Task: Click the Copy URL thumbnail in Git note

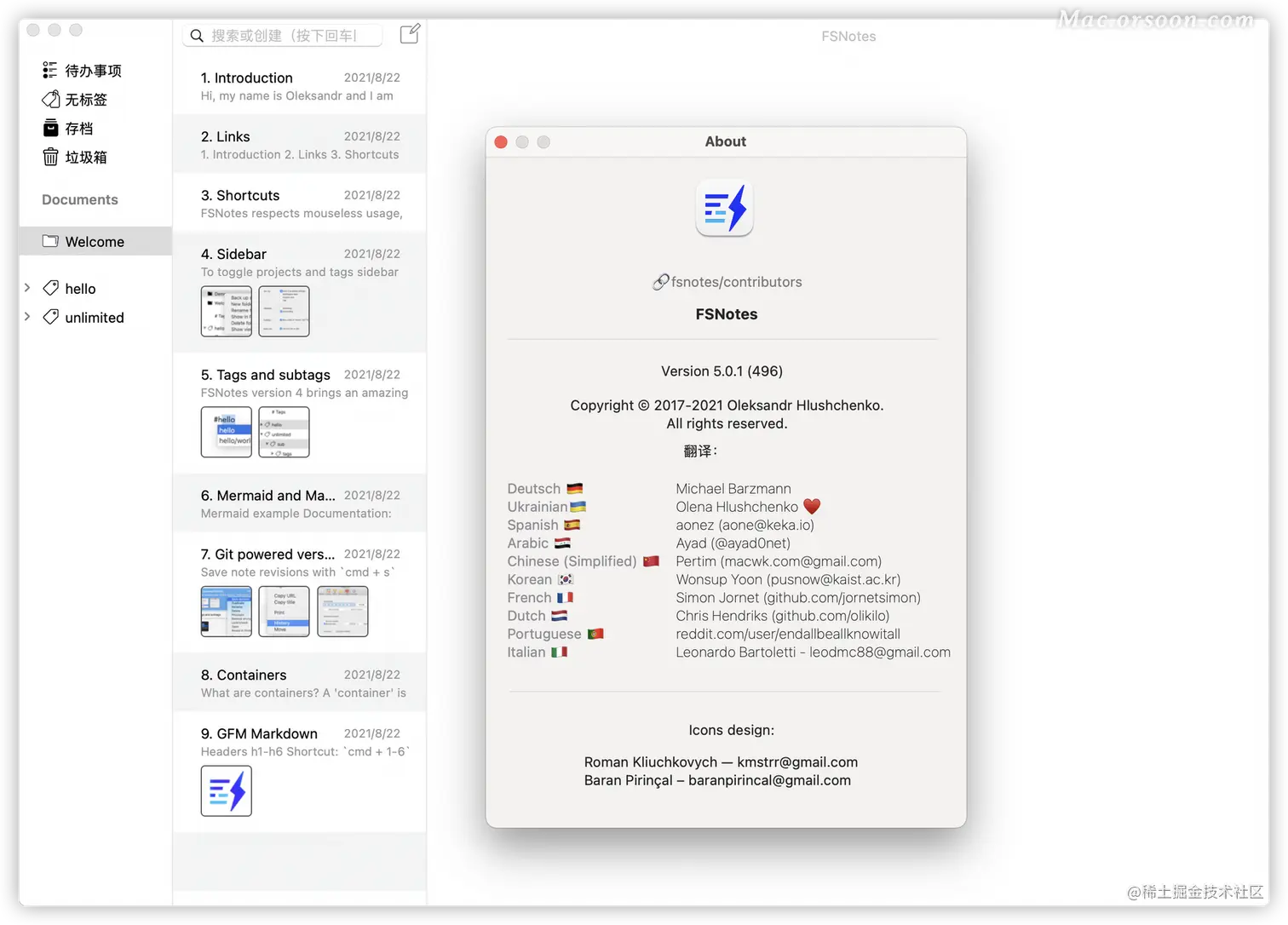Action: pos(284,612)
